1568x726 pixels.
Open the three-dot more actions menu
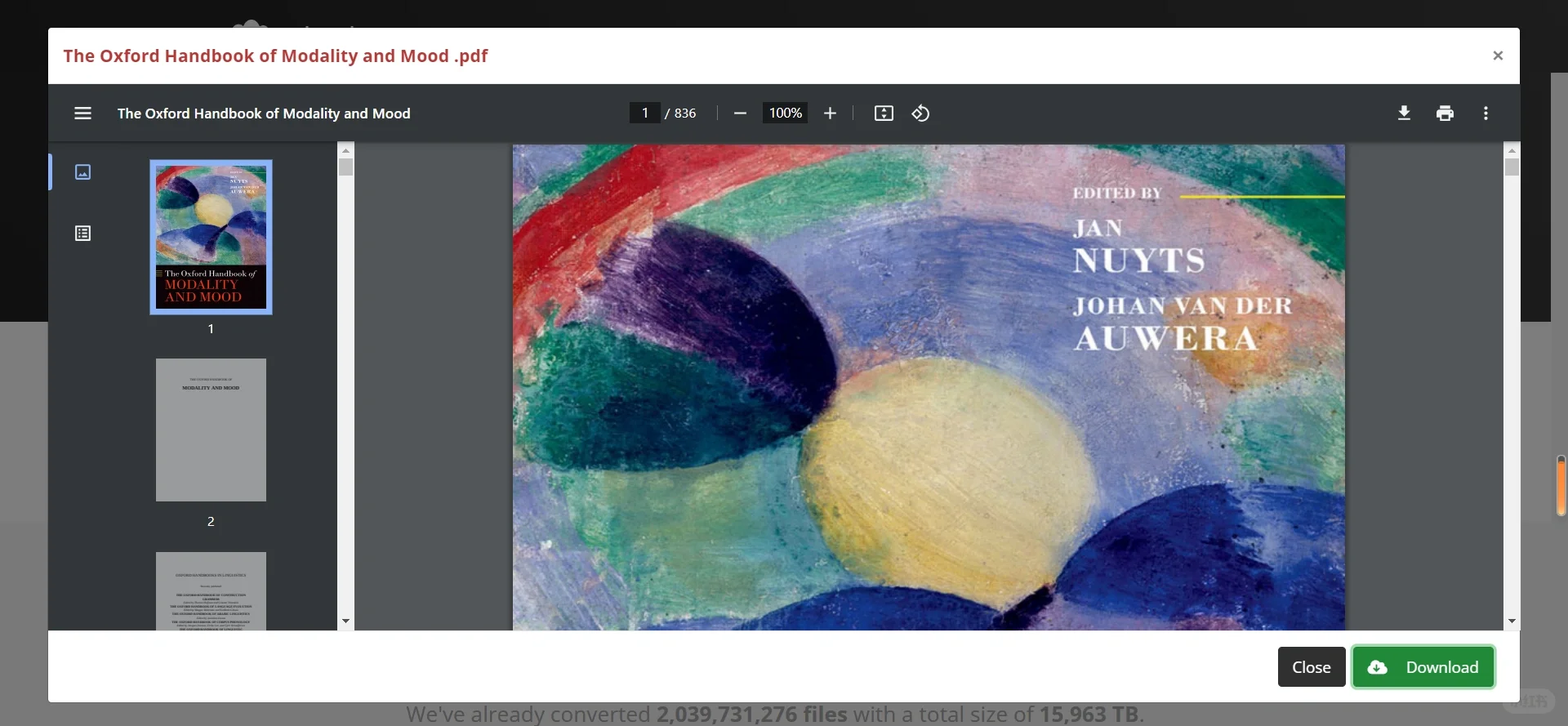point(1486,114)
